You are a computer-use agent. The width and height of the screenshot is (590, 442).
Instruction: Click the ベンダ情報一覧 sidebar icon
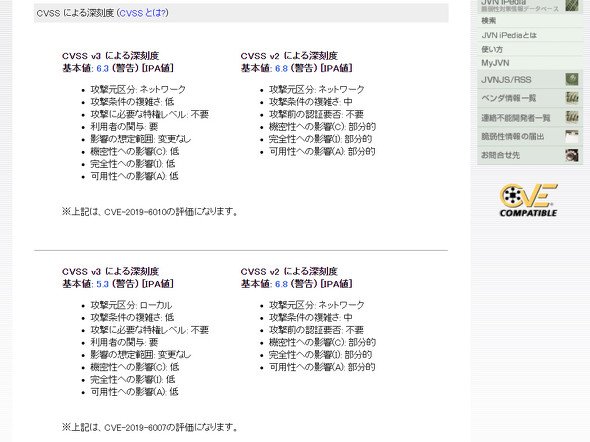pos(572,98)
